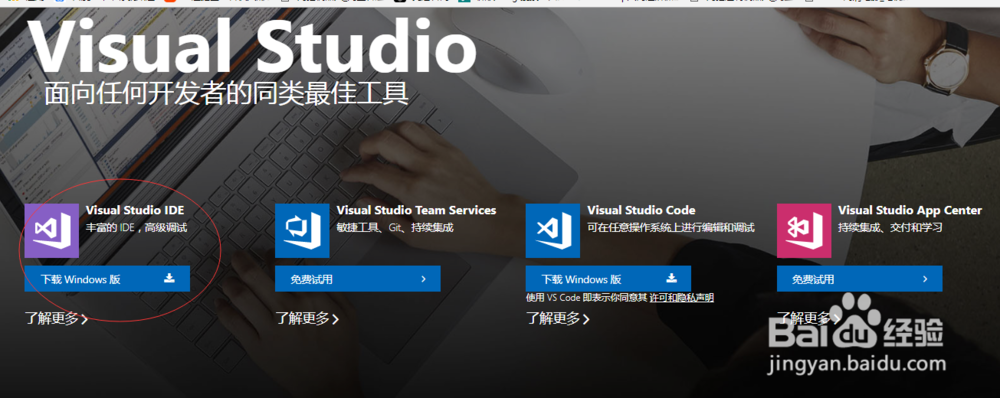Click chevron on Team Services free trial button

pos(423,279)
